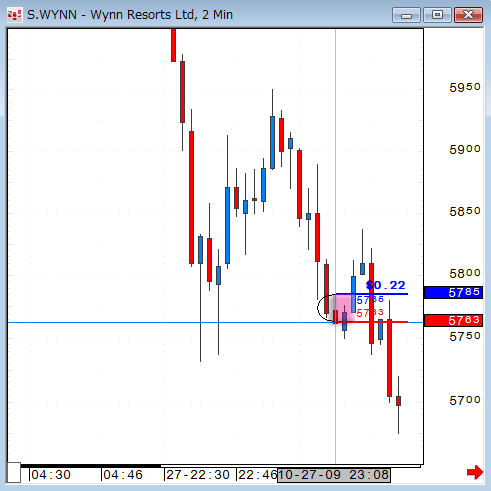The height and width of the screenshot is (491, 491).
Task: Click the red arrow at bottom right
Action: [475, 472]
